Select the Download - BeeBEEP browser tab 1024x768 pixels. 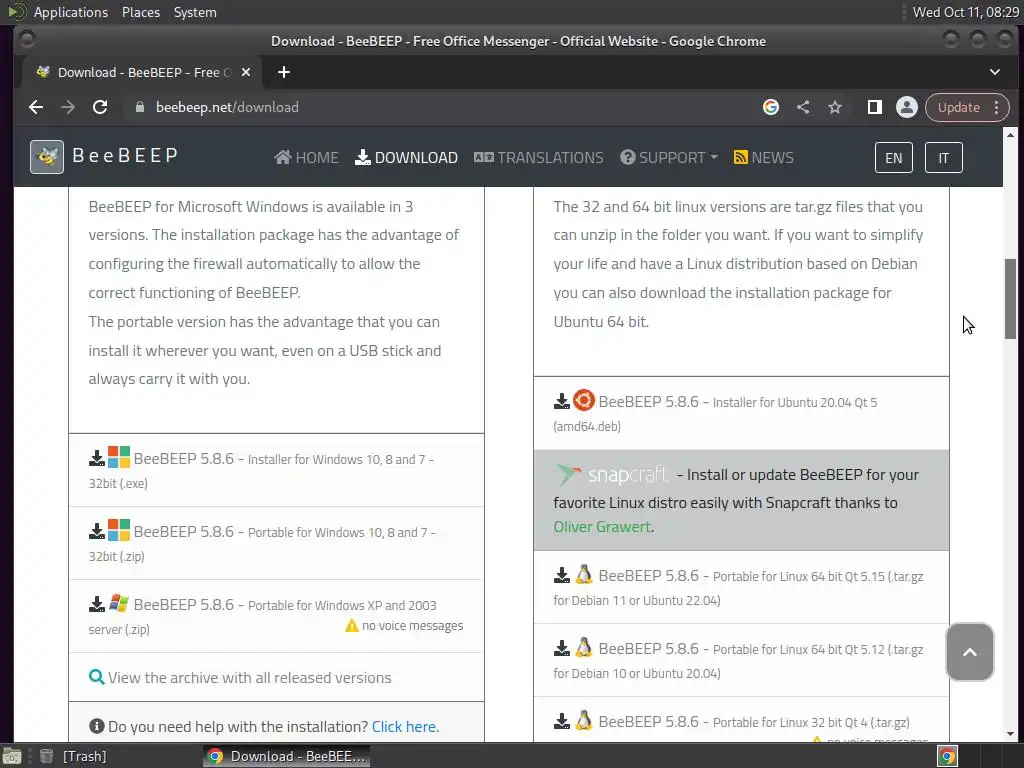[x=144, y=72]
